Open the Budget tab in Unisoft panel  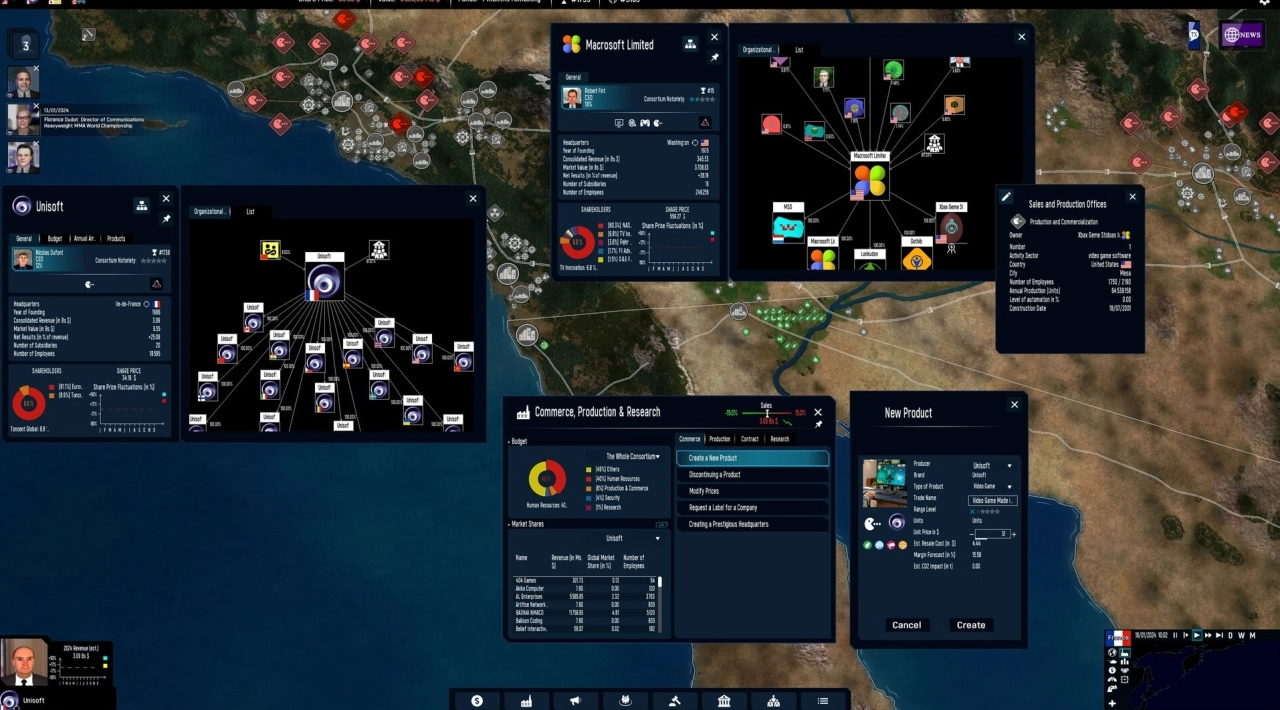pos(55,239)
